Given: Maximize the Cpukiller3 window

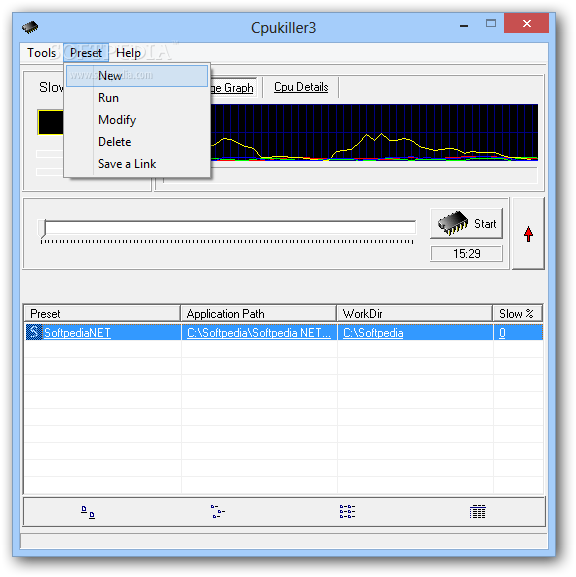Looking at the screenshot, I should tap(490, 24).
